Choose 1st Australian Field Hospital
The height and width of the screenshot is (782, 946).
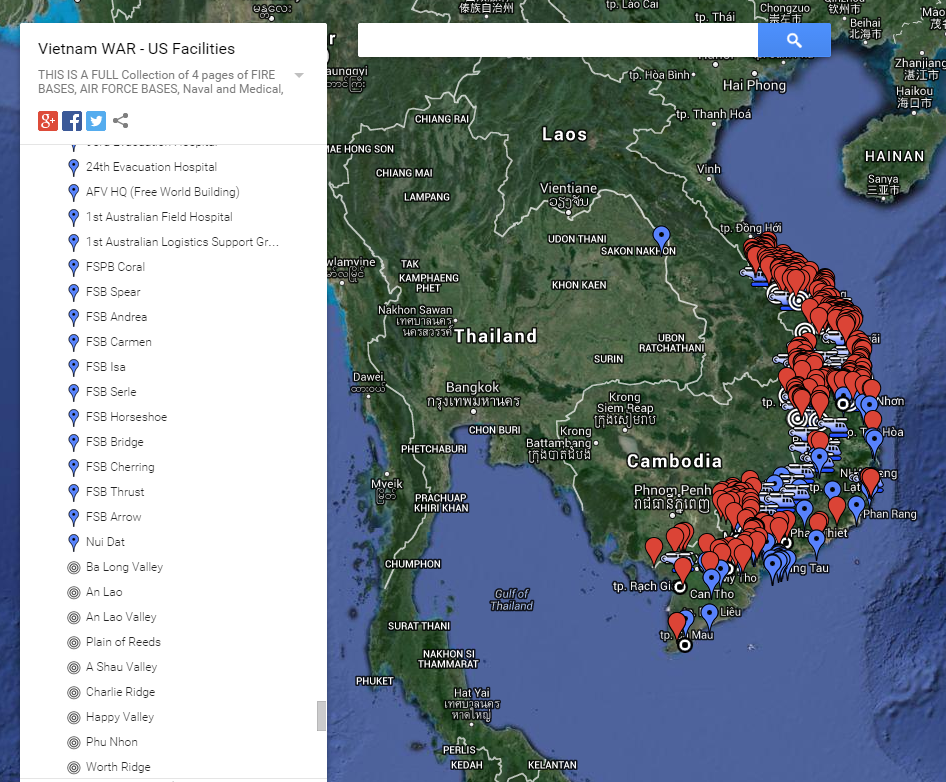click(x=159, y=217)
